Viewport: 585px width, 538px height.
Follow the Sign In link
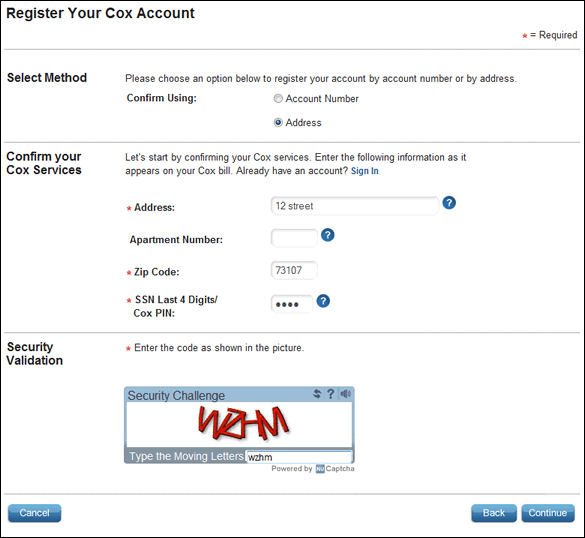coord(365,171)
